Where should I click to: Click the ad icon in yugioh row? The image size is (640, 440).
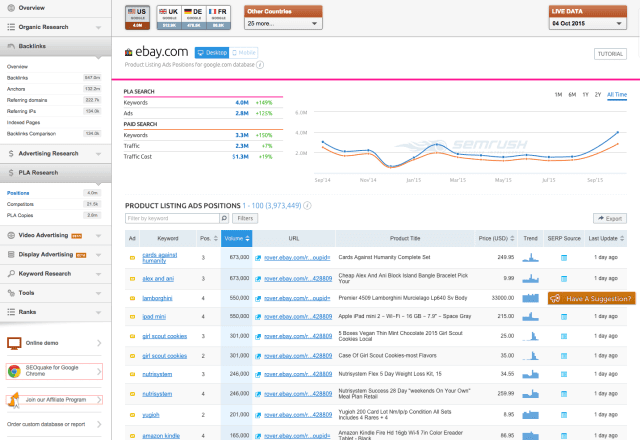(132, 415)
